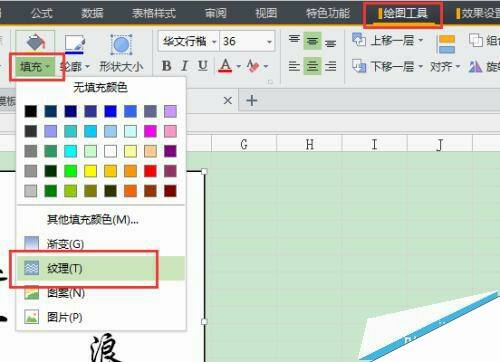500x362 pixels.
Task: Pick the bright red color swatch
Action: pos(150,171)
